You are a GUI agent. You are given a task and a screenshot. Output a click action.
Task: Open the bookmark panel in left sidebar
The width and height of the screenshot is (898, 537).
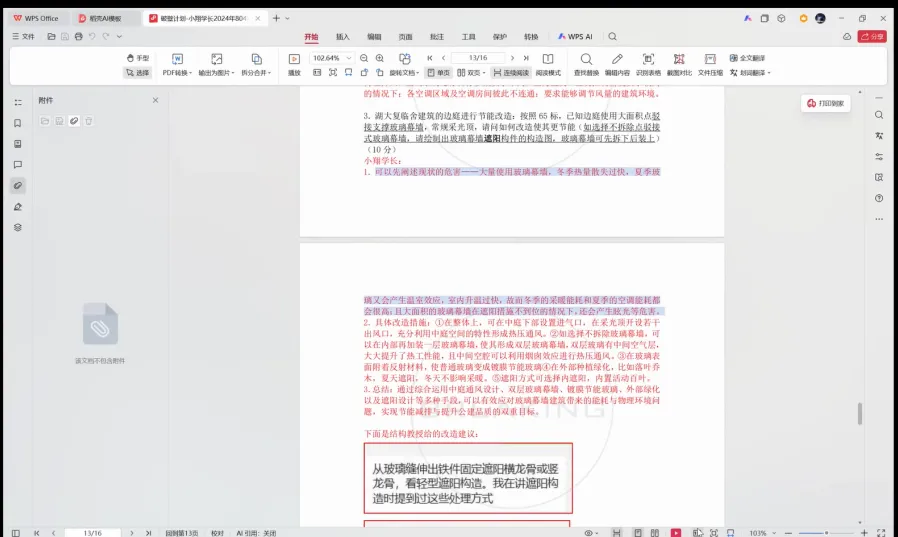18,123
